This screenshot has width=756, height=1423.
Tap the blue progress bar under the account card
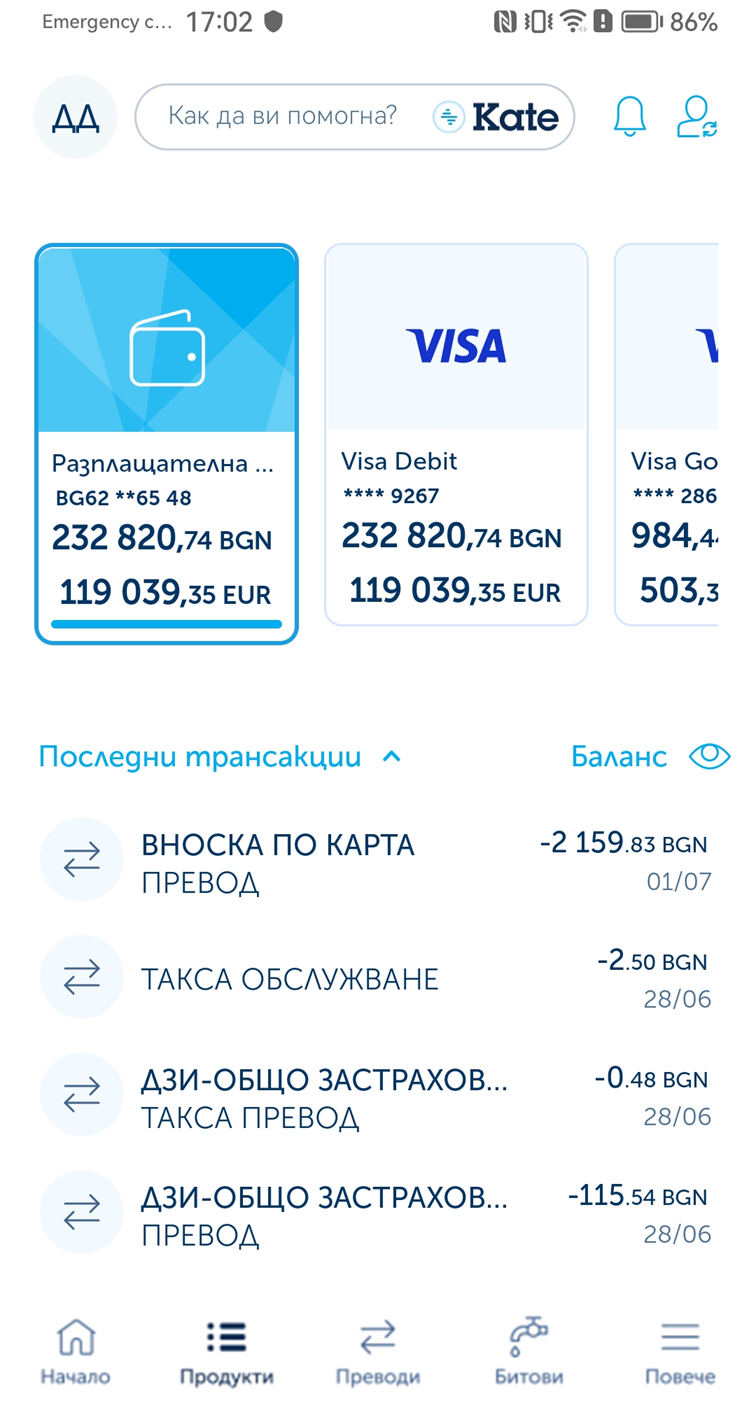(167, 624)
